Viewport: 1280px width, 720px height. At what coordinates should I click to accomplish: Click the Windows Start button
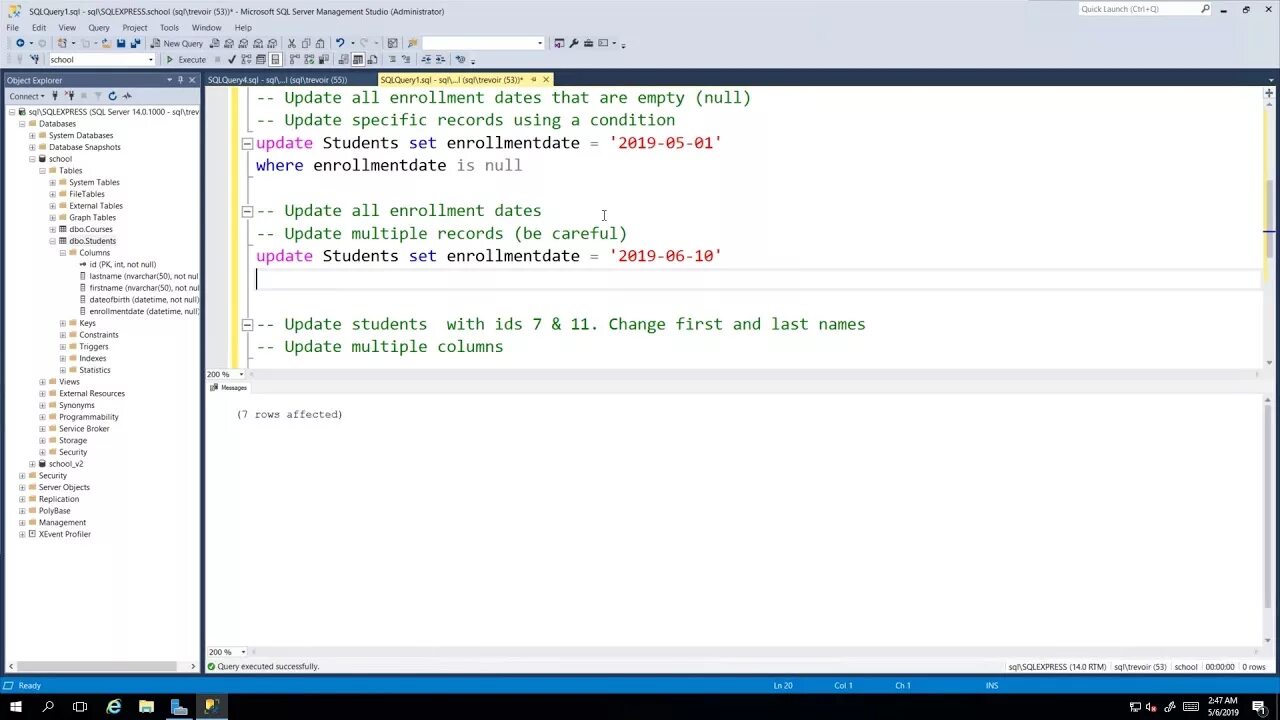coord(16,707)
